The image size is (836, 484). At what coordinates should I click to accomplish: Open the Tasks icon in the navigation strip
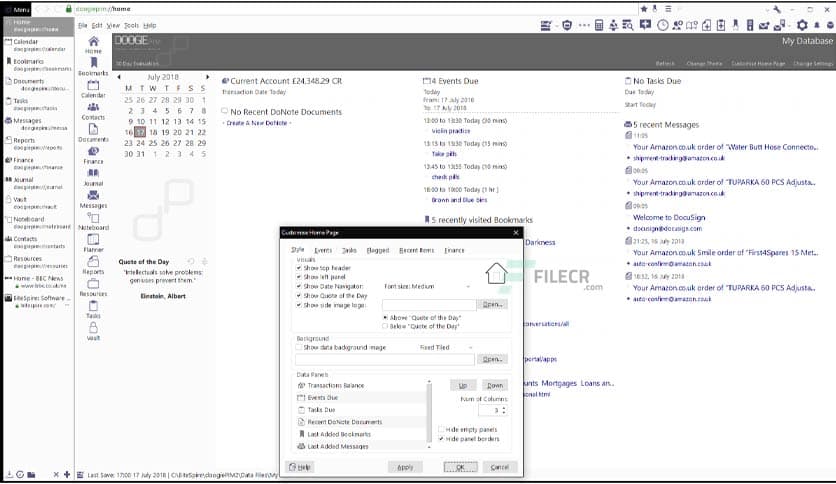tap(93, 306)
